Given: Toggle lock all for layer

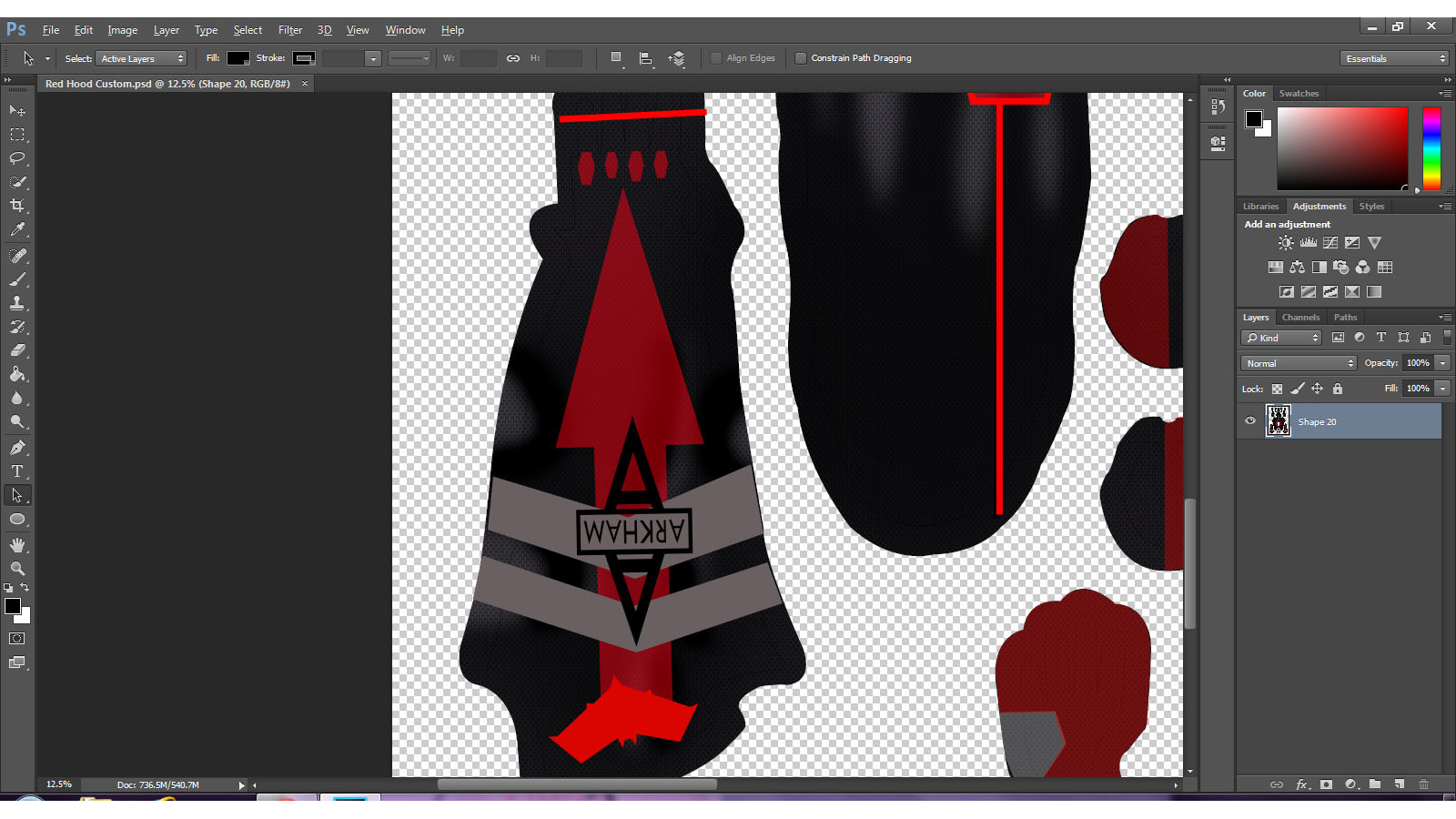Looking at the screenshot, I should [1337, 389].
